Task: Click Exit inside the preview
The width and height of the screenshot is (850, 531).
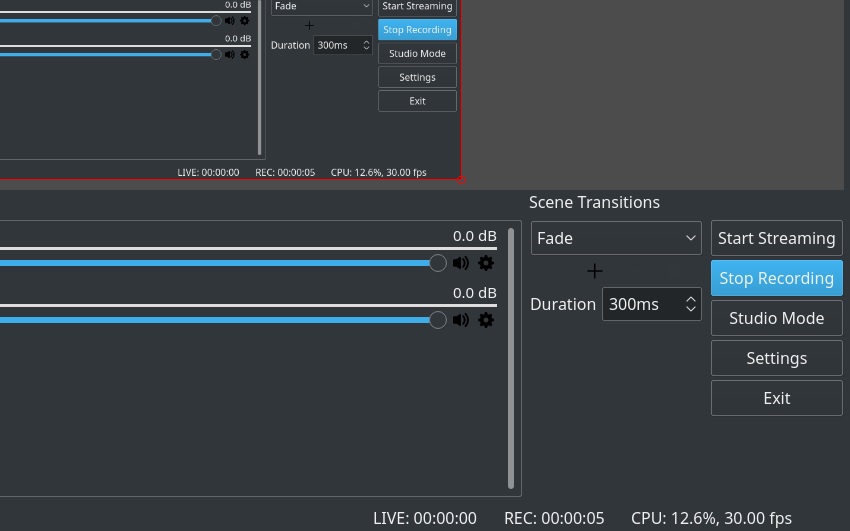Action: 417,101
